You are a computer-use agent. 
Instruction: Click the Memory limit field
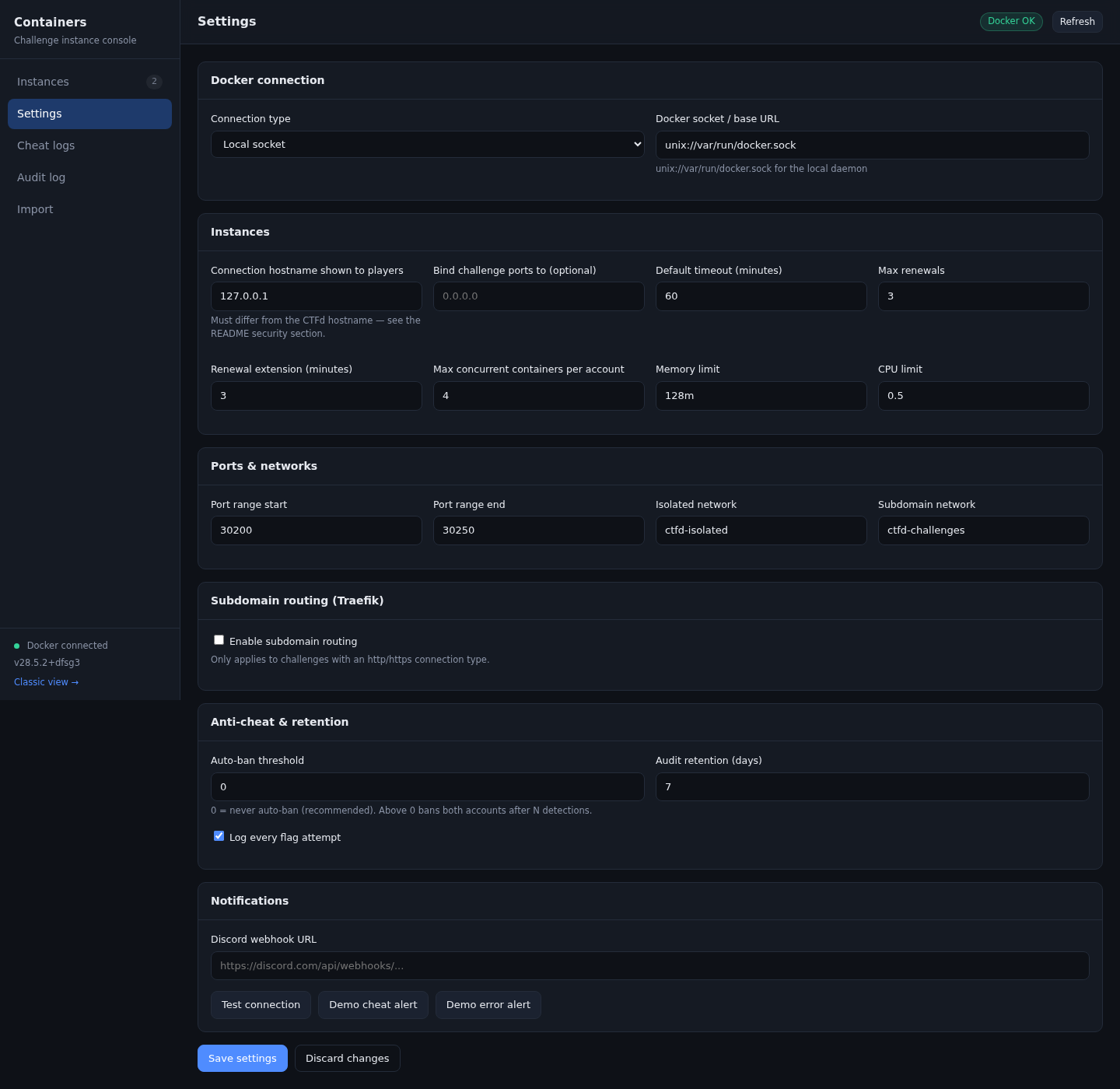761,396
